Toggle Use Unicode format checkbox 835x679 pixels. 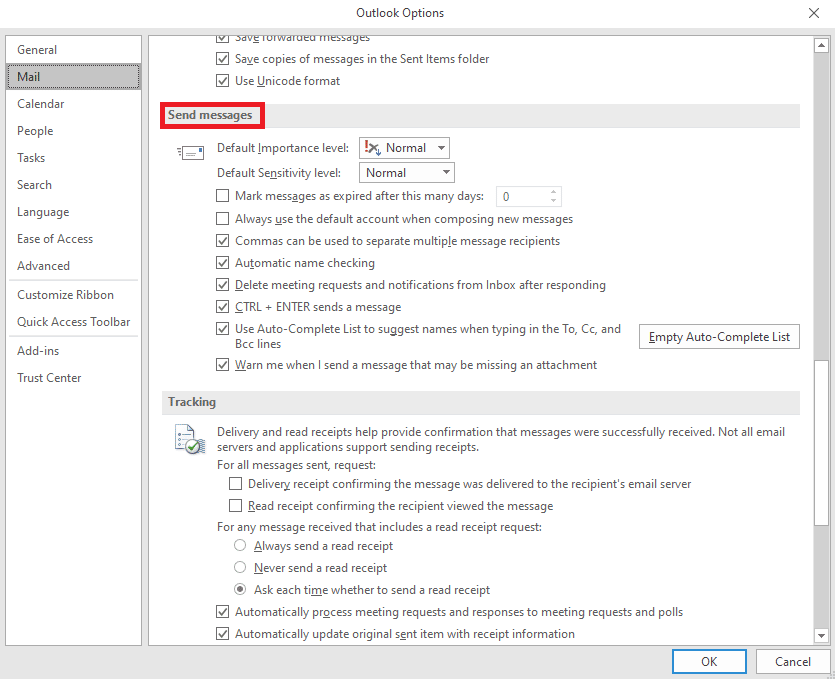click(x=223, y=81)
